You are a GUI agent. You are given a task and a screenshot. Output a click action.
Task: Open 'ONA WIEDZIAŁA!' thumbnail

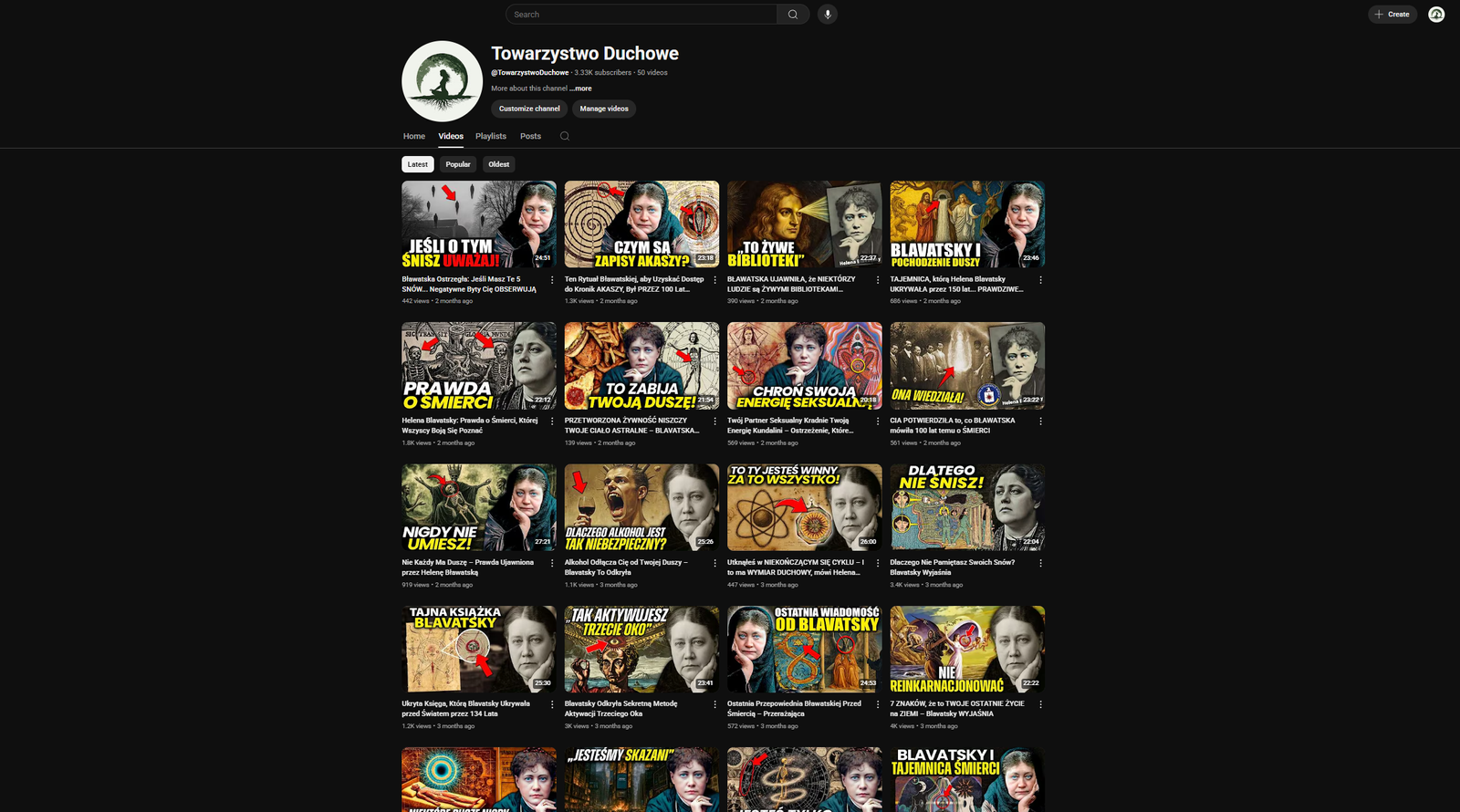(x=967, y=366)
